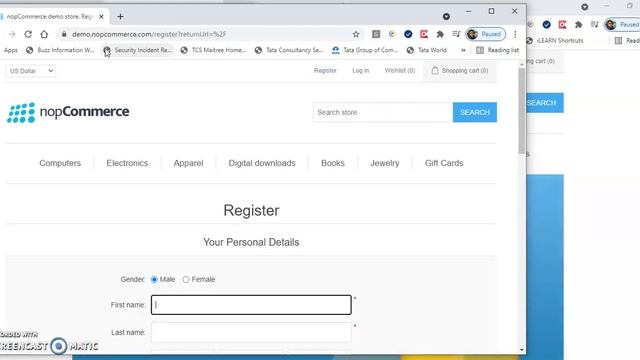
Task: Open TCS Maitree Home bookmark
Action: (x=213, y=50)
